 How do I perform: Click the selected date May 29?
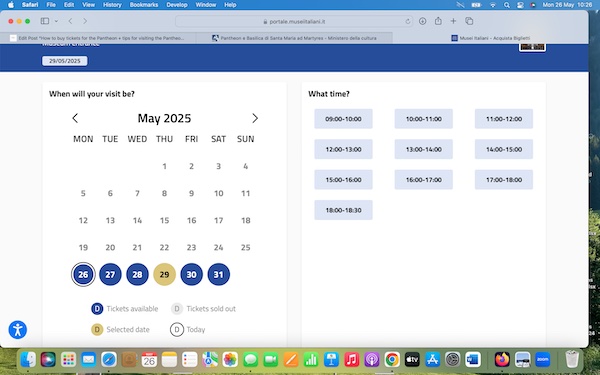point(165,274)
